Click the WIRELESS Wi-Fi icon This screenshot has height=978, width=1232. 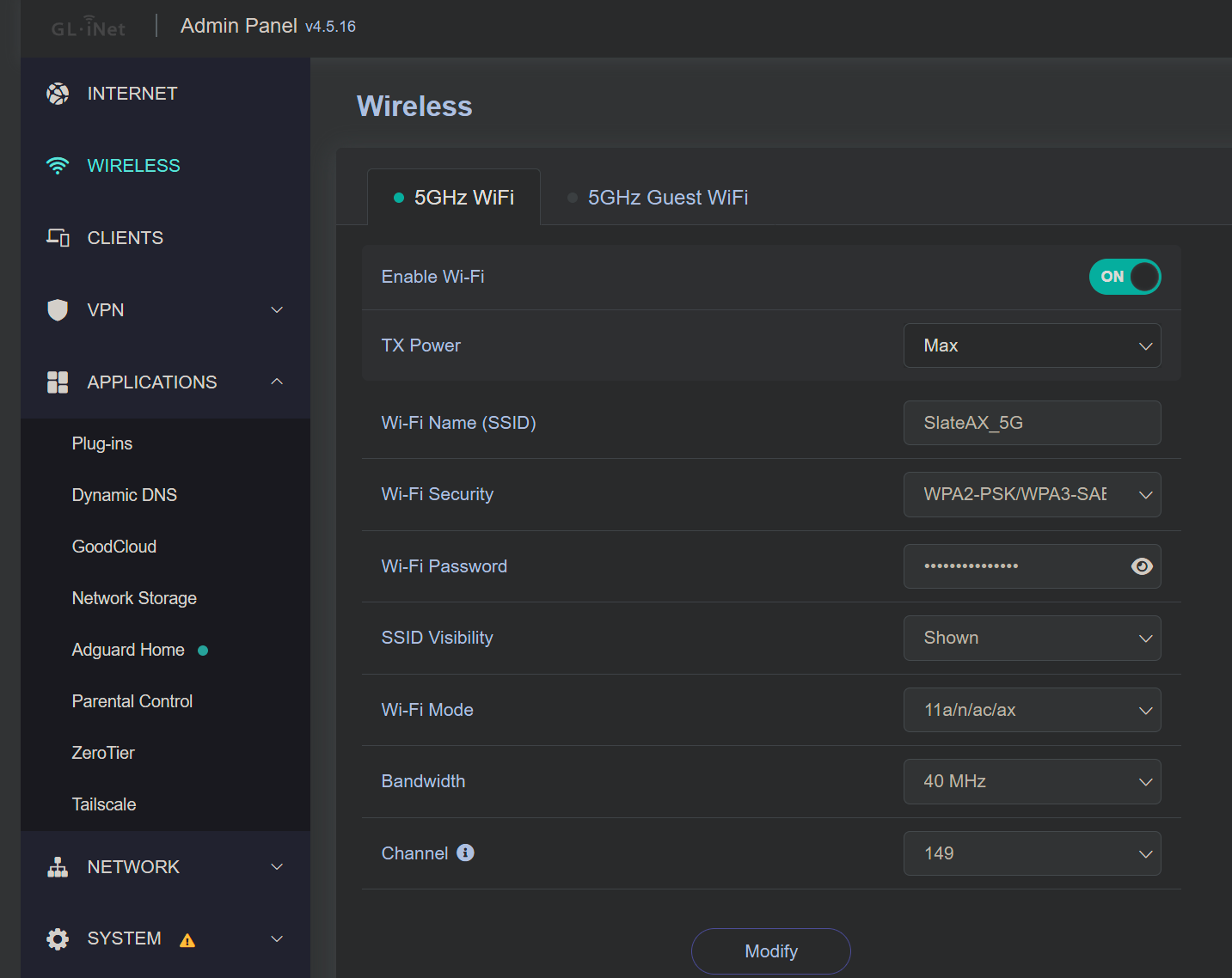pyautogui.click(x=58, y=165)
